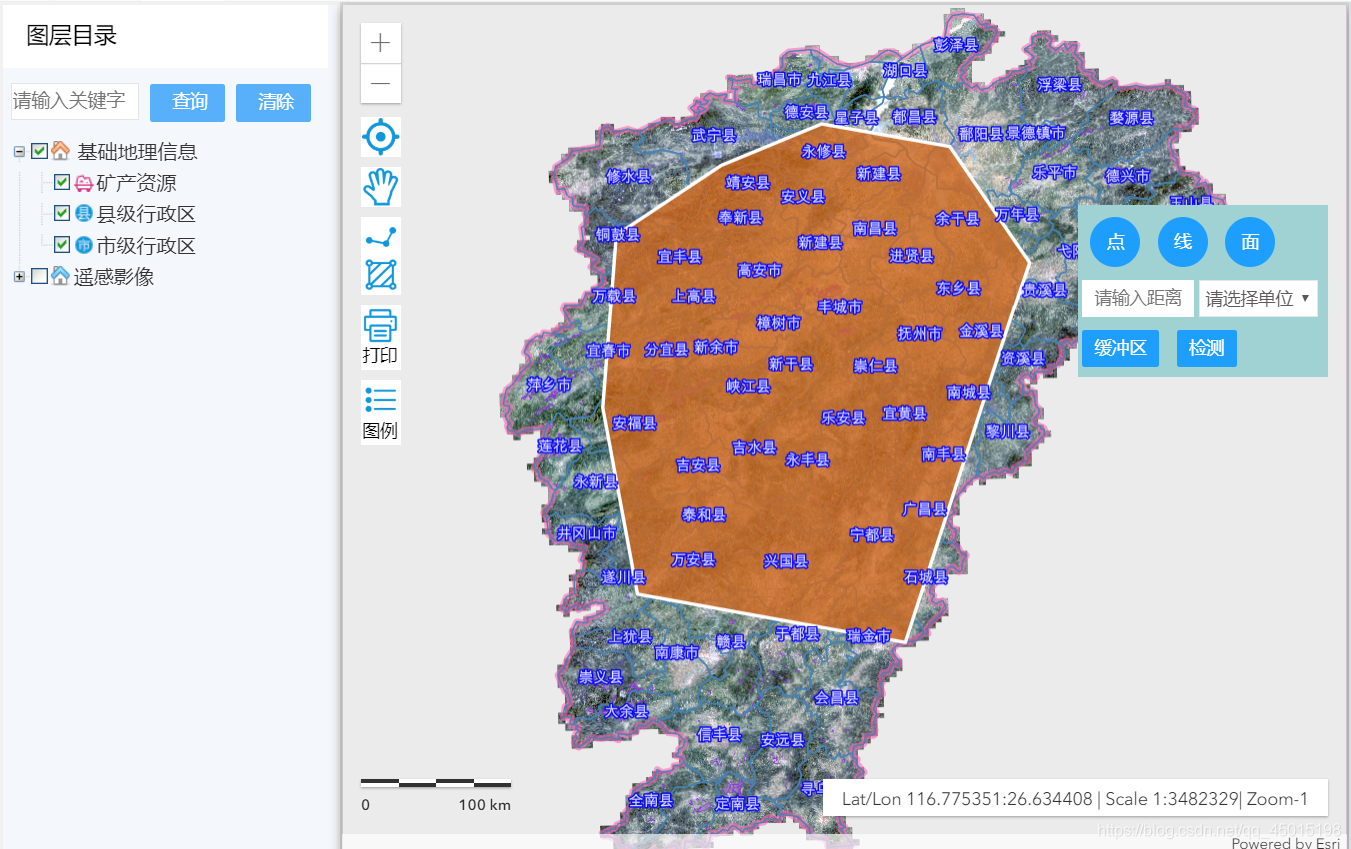The width and height of the screenshot is (1351, 849).
Task: Open the 请选择单位 unit dropdown
Action: tap(1258, 298)
